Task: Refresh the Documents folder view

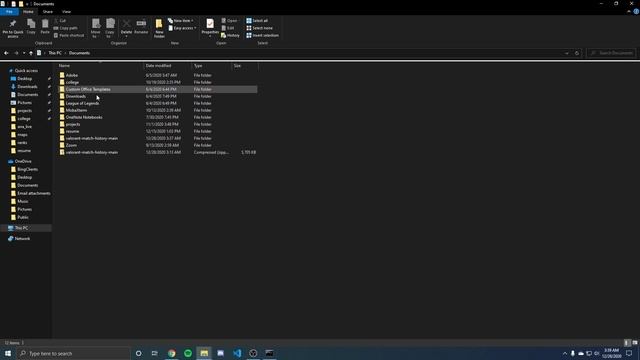Action: tap(577, 53)
